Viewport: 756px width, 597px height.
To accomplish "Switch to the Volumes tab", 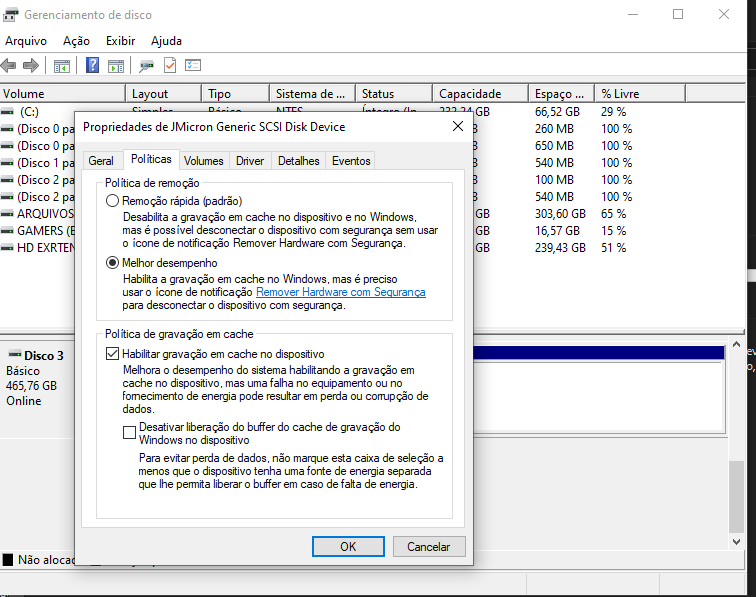I will 203,161.
